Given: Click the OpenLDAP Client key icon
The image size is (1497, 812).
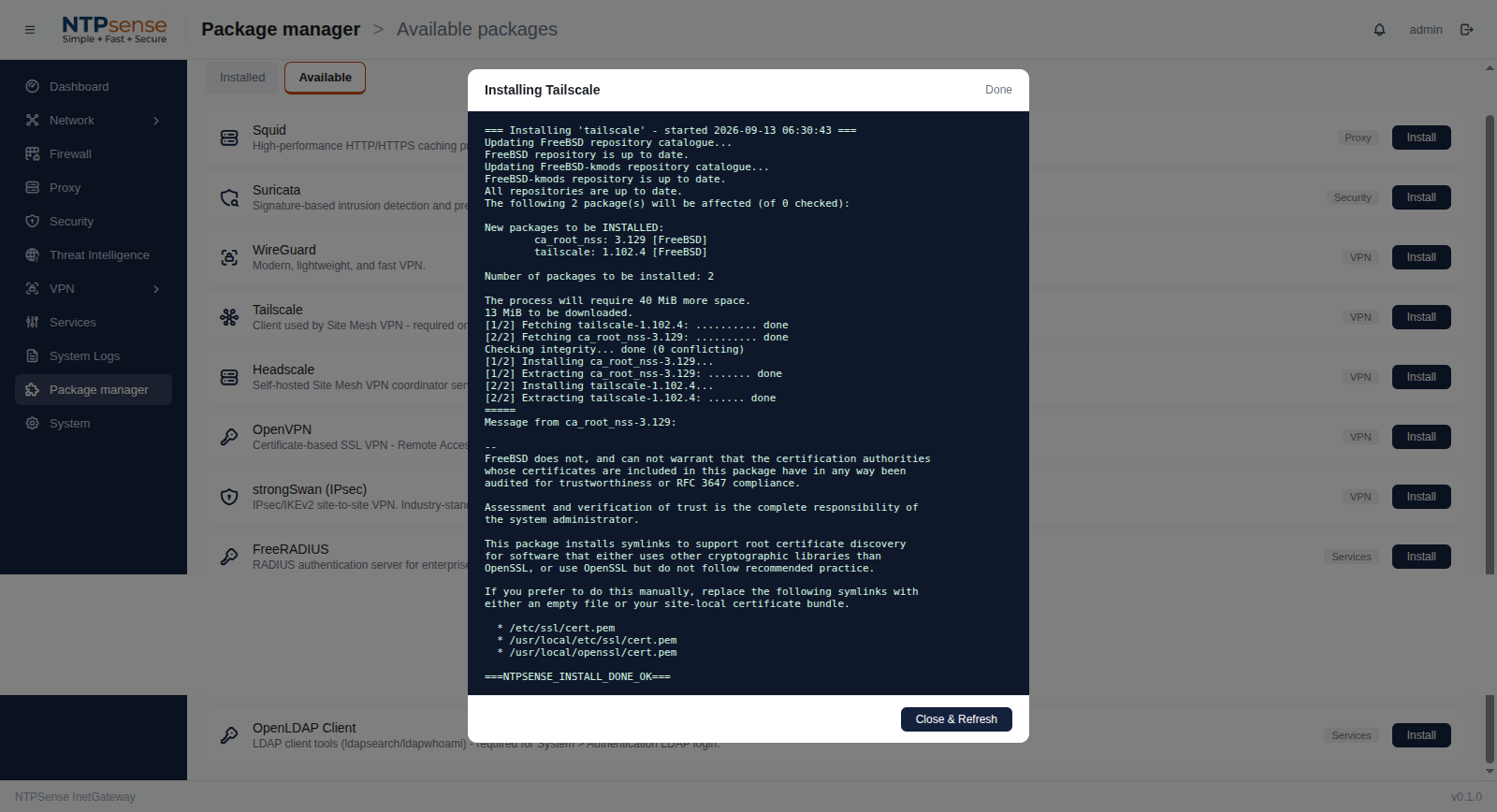Looking at the screenshot, I should [x=229, y=735].
